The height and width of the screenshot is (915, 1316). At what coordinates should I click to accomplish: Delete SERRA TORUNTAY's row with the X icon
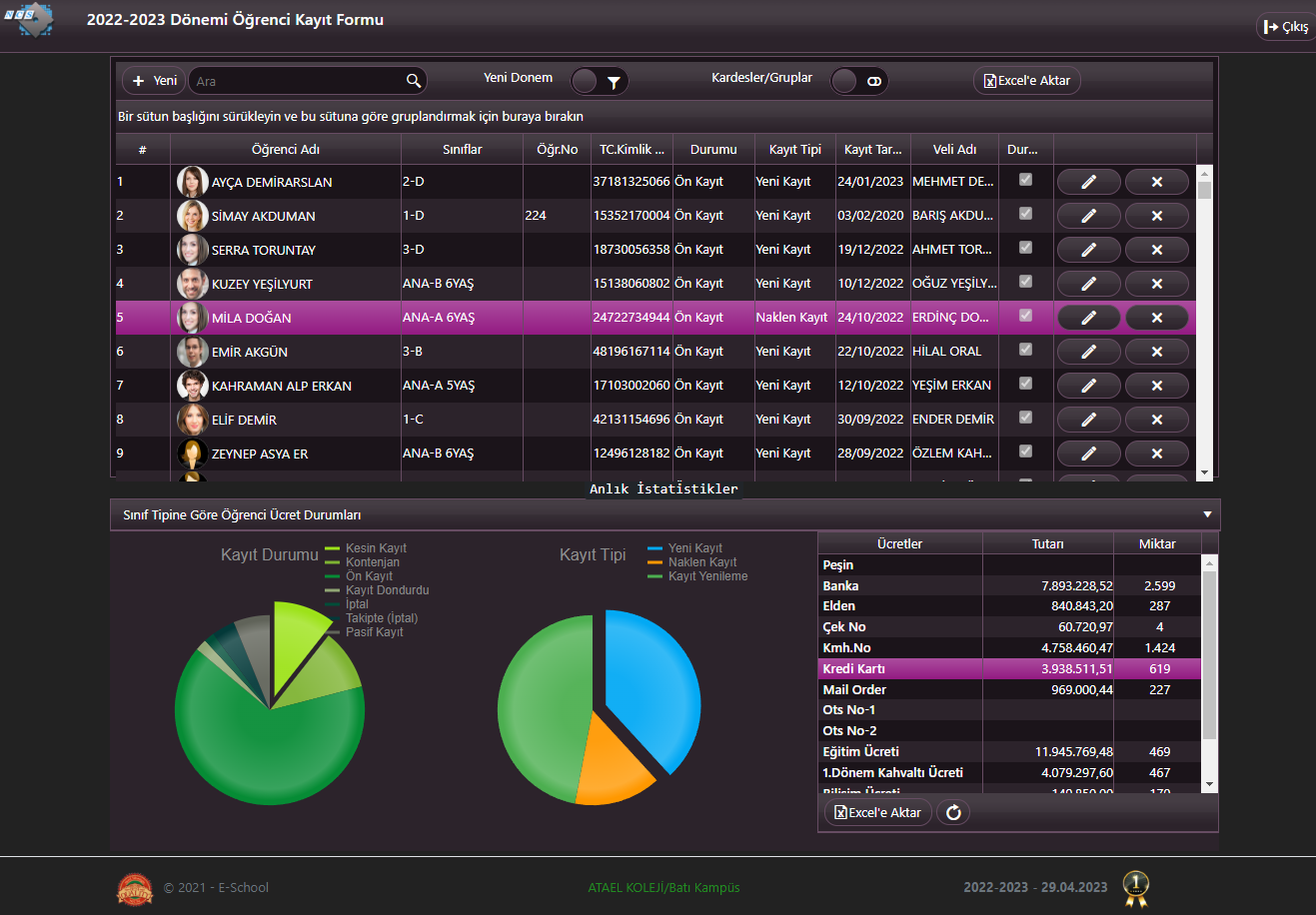point(1156,250)
